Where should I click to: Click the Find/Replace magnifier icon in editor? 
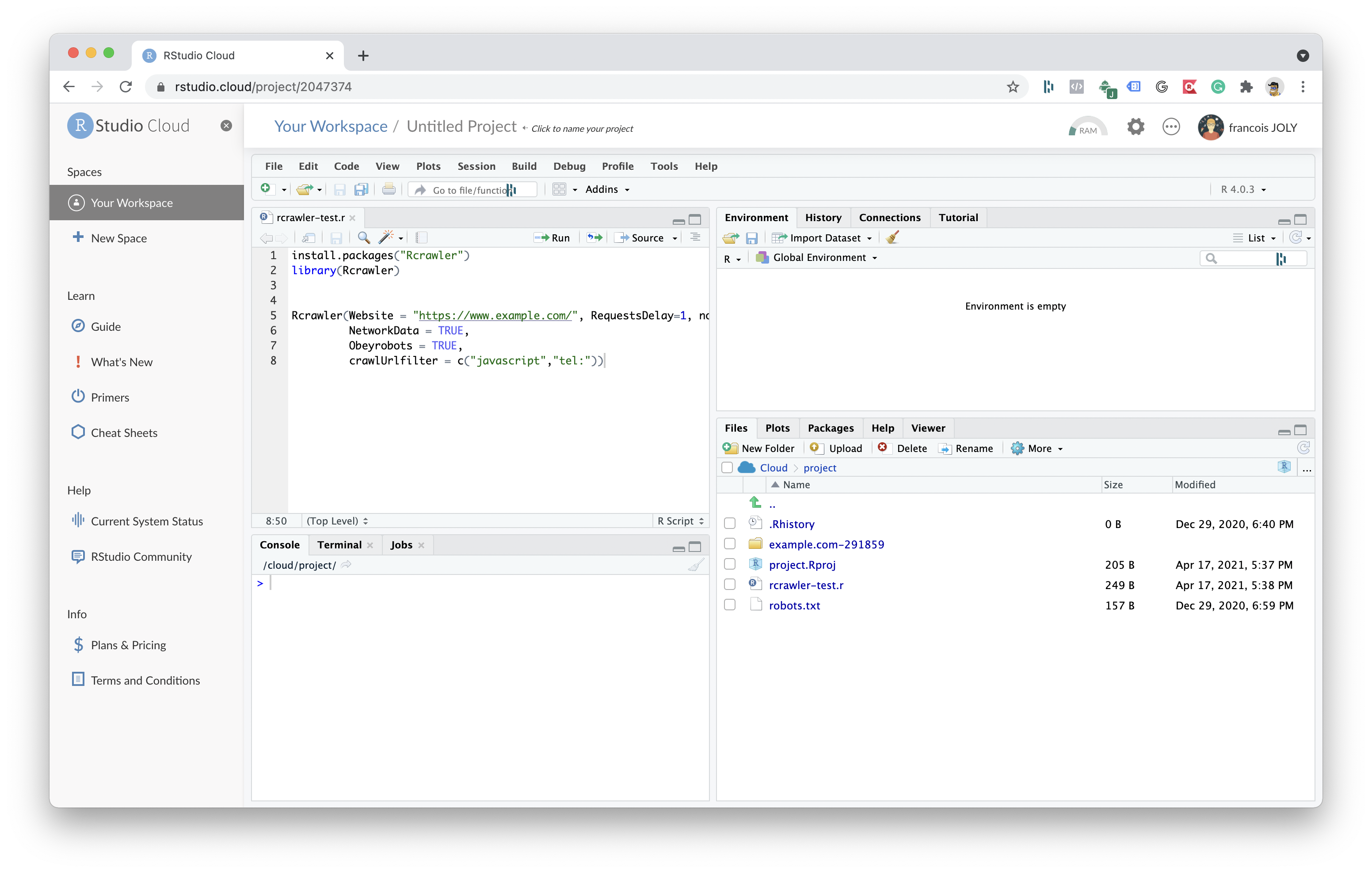click(x=363, y=238)
